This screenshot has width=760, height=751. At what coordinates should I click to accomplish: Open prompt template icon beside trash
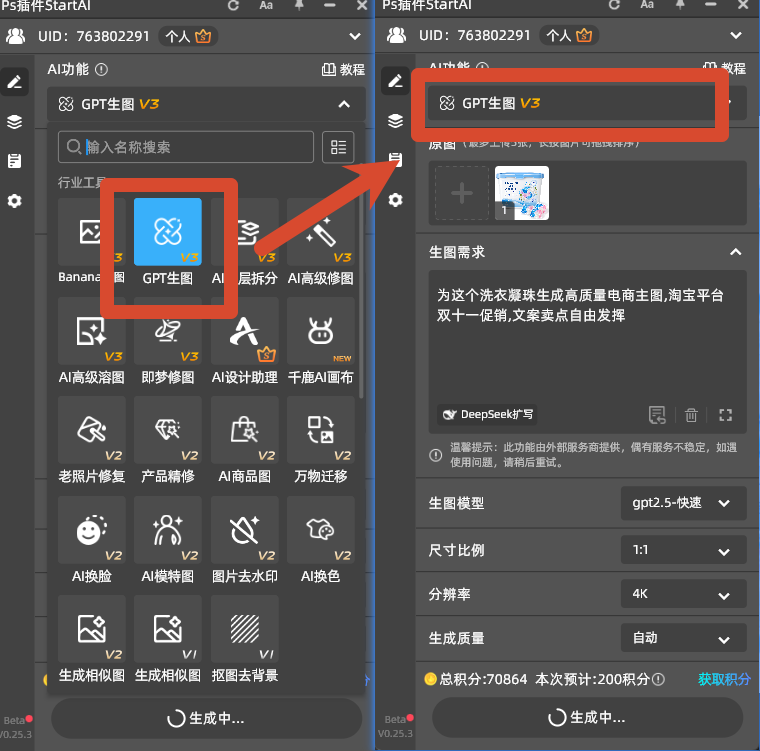click(x=657, y=415)
